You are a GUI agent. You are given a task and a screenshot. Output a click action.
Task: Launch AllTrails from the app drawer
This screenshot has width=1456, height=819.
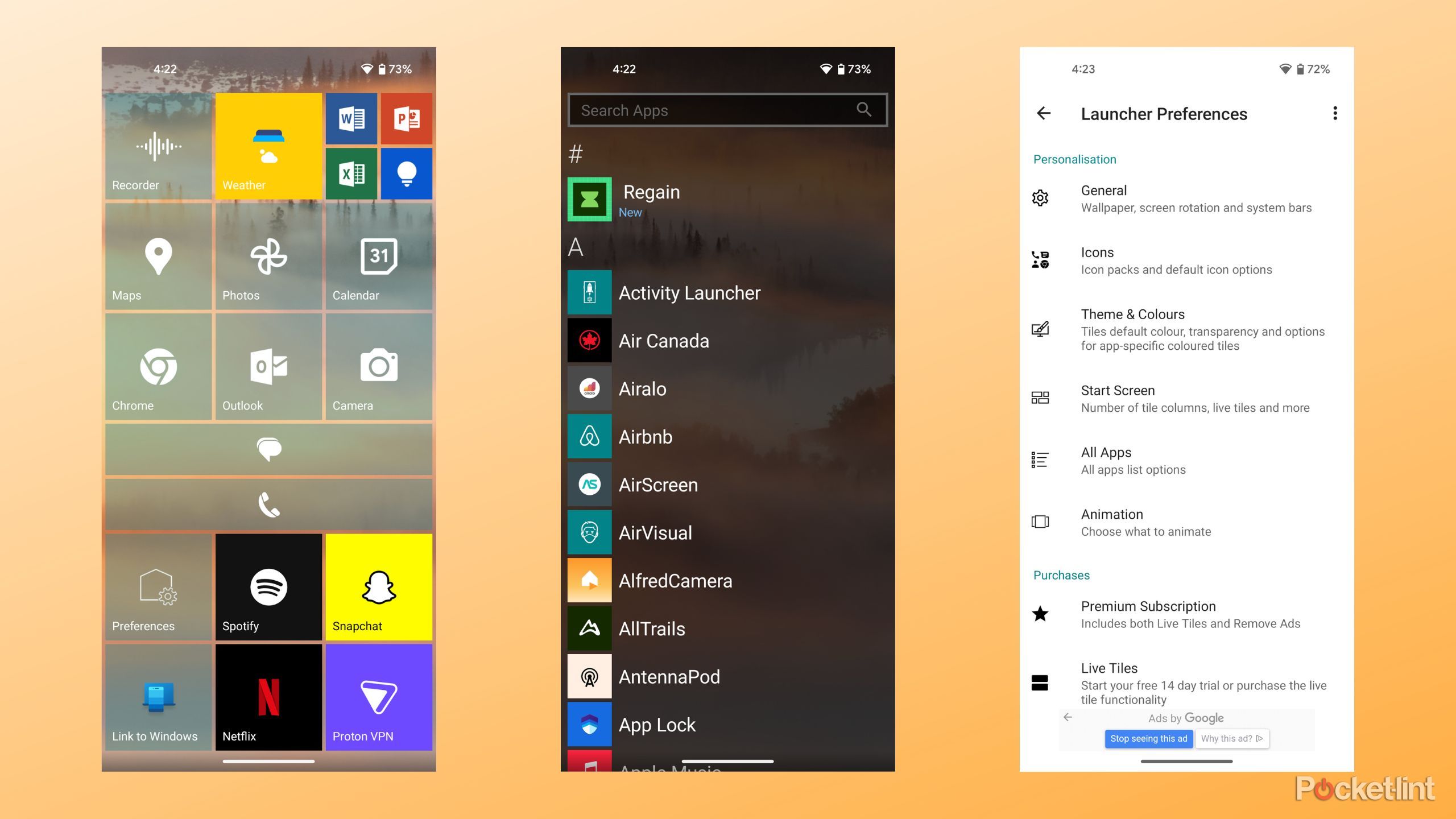point(651,628)
